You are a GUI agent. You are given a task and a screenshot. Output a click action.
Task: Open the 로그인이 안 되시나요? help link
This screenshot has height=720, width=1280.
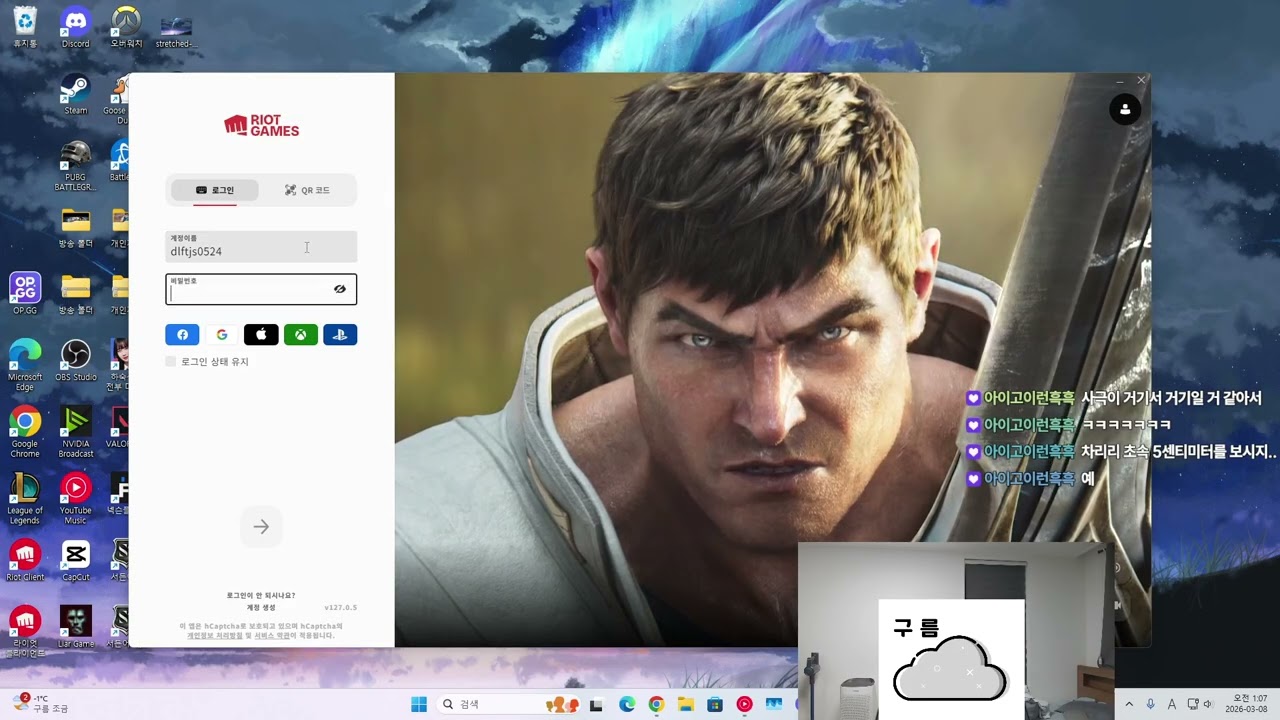pos(261,595)
